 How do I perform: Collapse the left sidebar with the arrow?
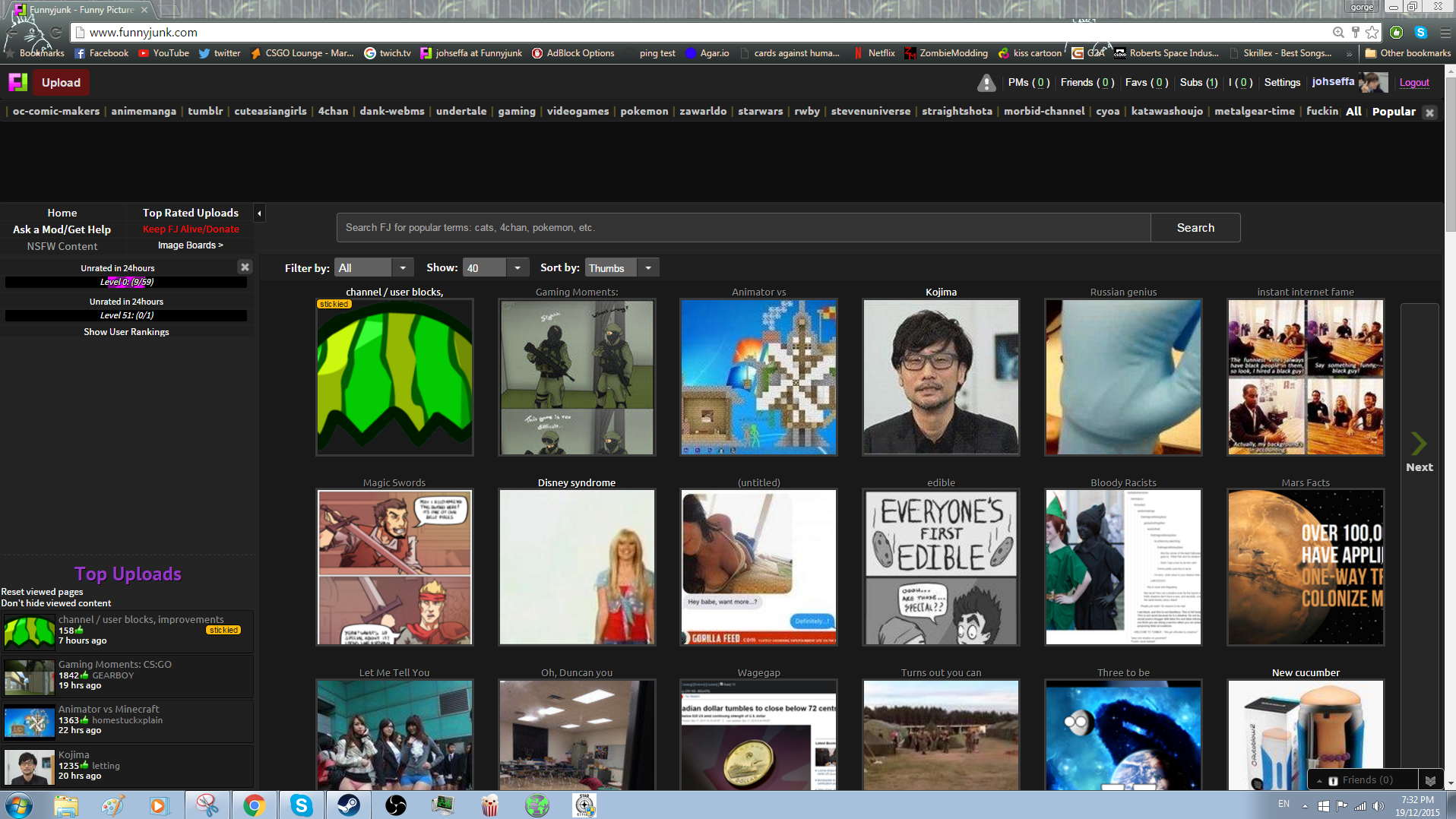tap(259, 213)
